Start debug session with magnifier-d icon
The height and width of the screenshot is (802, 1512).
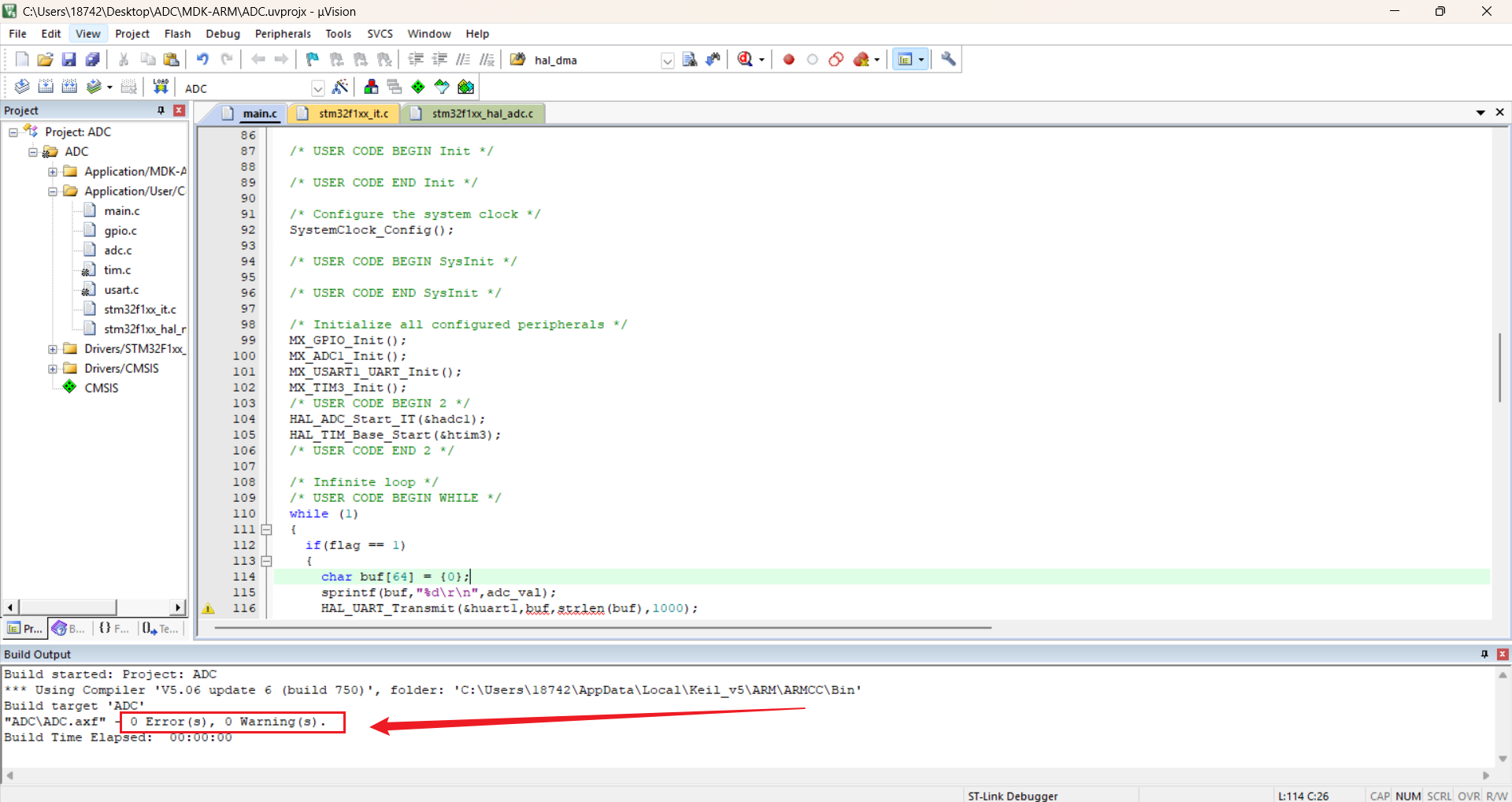click(745, 59)
